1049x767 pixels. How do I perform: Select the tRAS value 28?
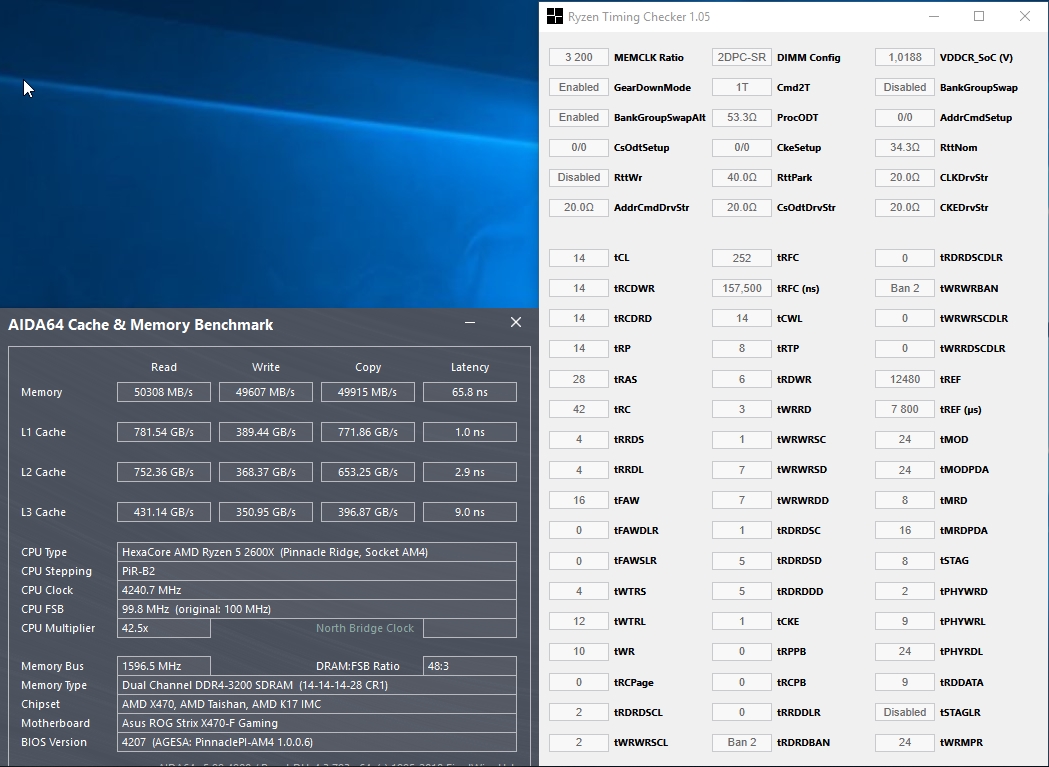[x=579, y=379]
